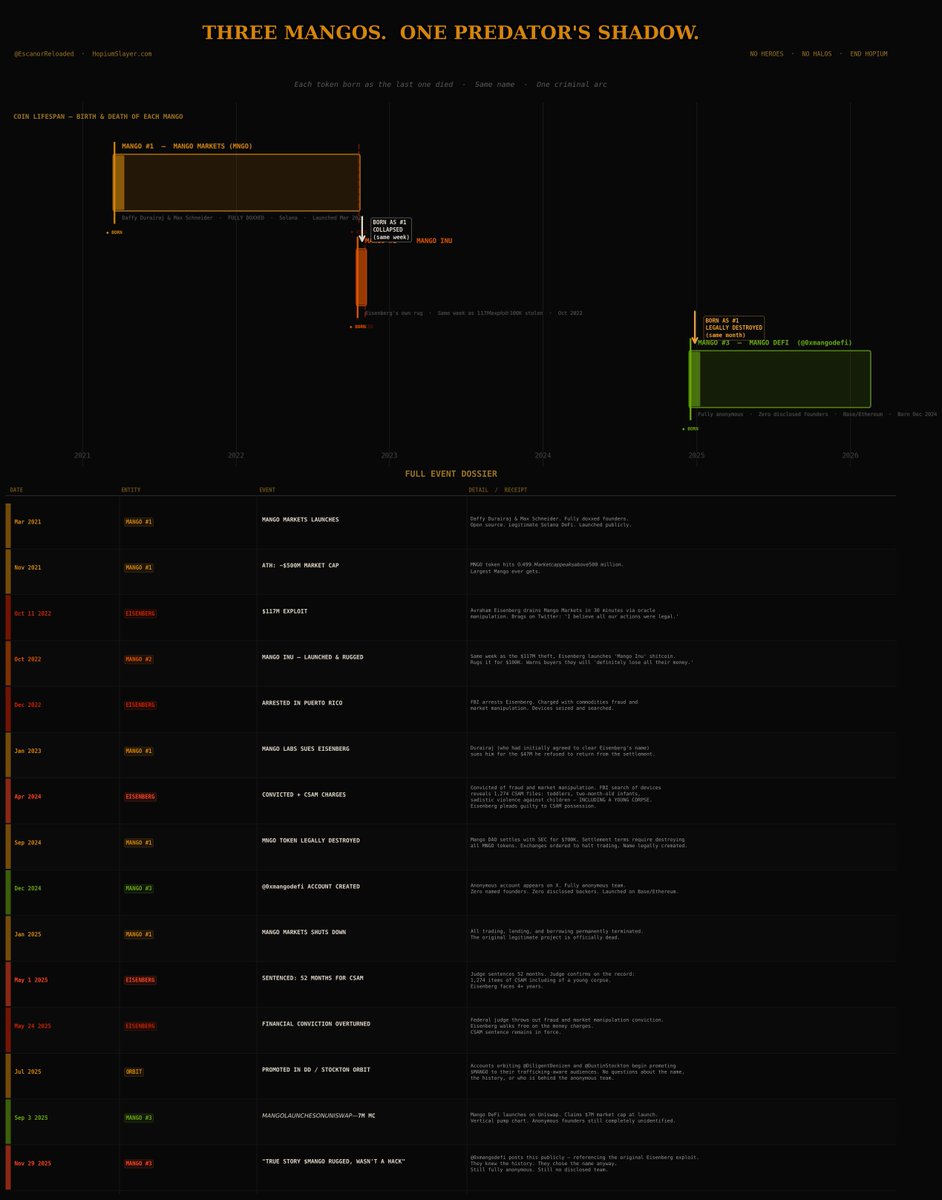This screenshot has height=1200, width=942.
Task: Click the 'Sep 2024' date cell
Action: 27,843
